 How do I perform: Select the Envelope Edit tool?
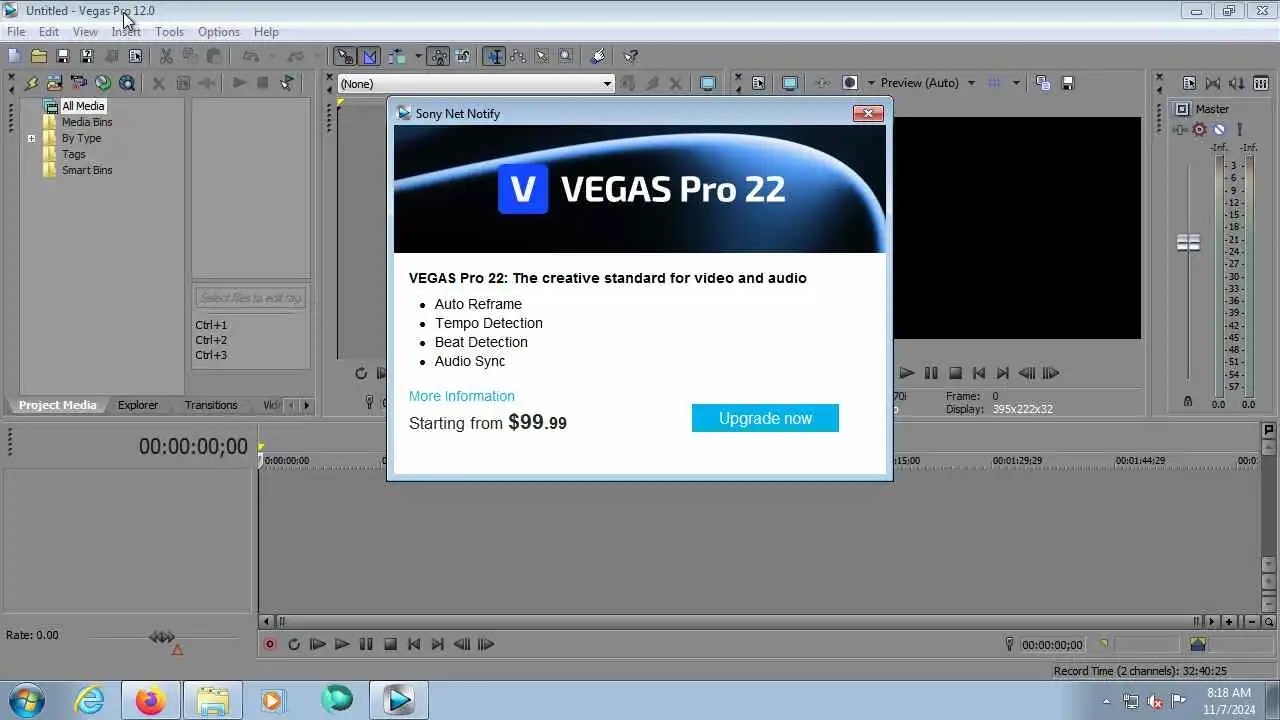tap(518, 56)
